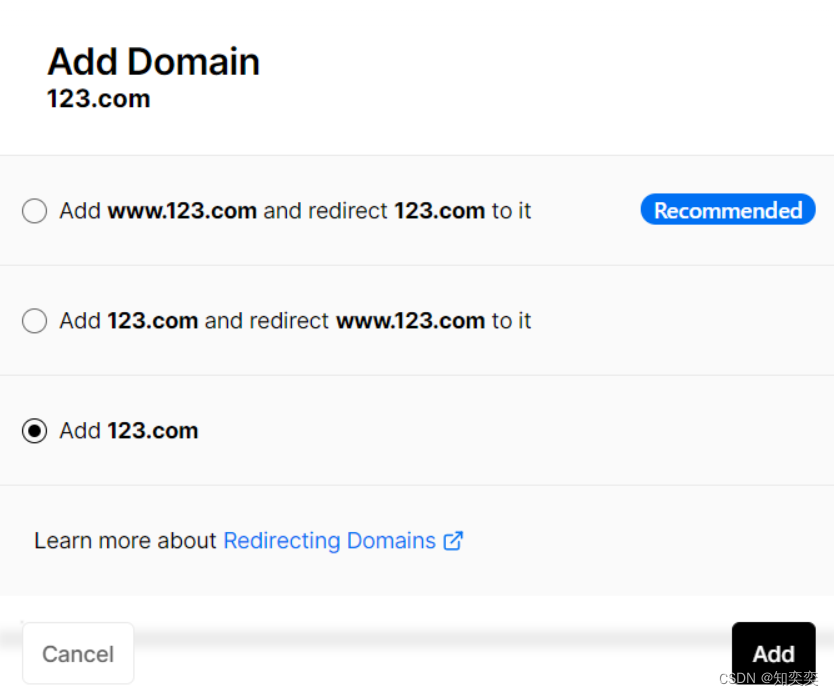
Task: Click the 'Learn more about' text
Action: 125,541
